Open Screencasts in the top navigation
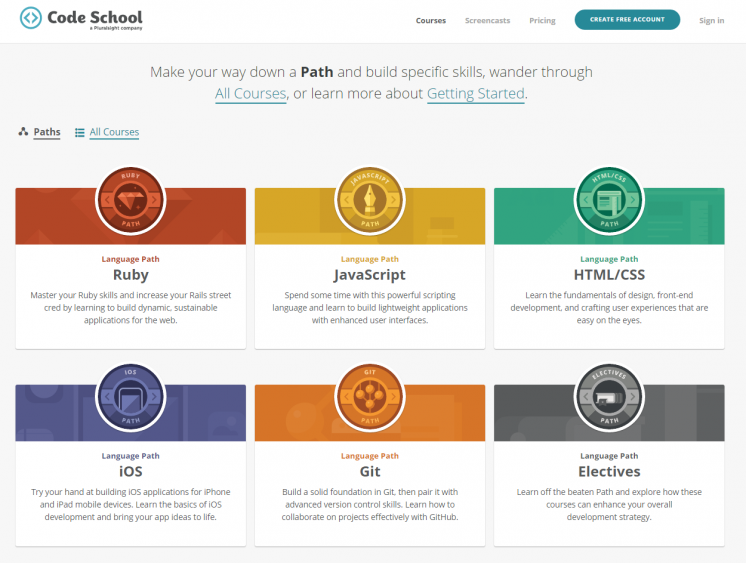746x563 pixels. click(x=487, y=20)
